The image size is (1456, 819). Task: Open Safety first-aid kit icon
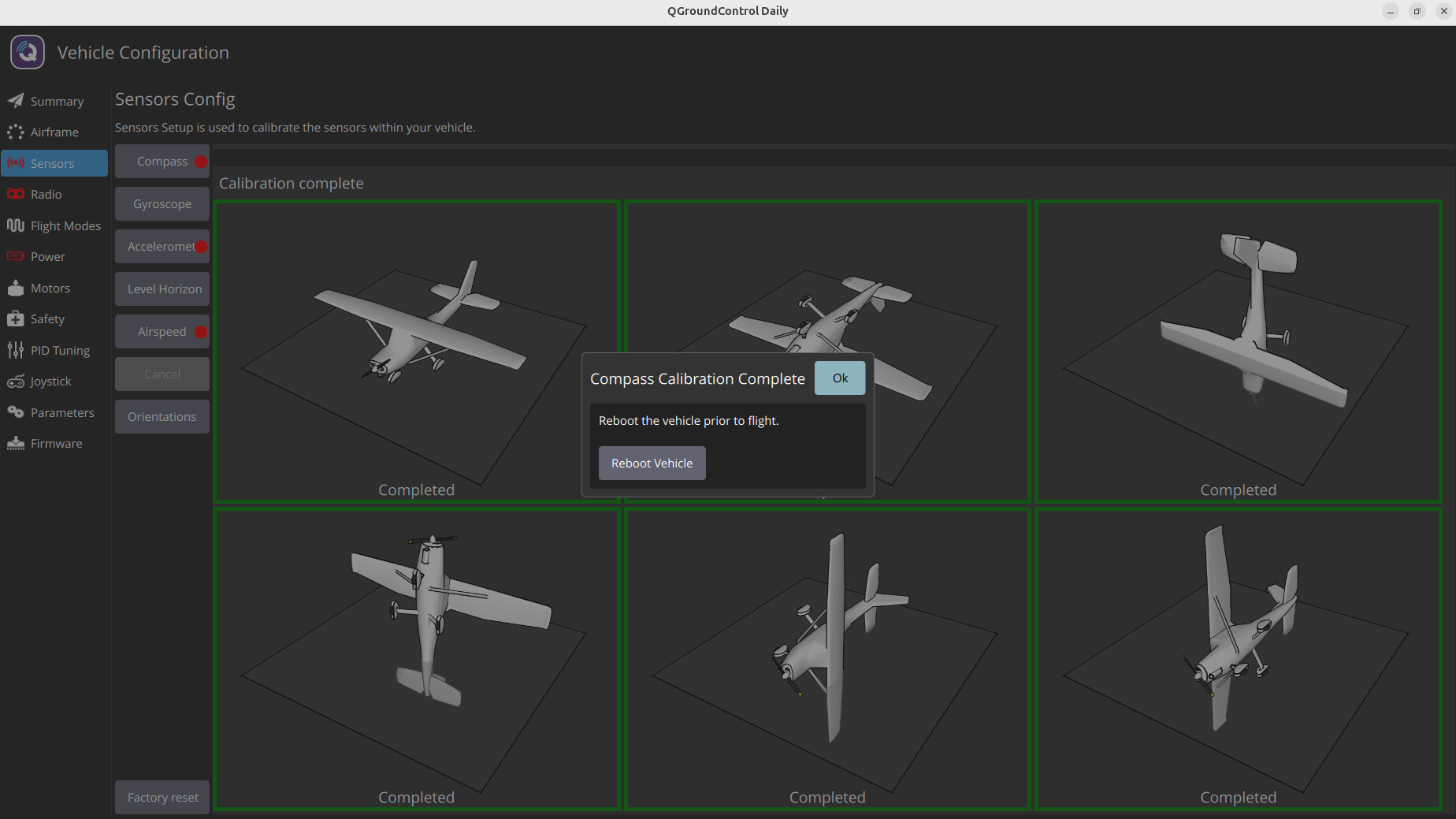[16, 318]
